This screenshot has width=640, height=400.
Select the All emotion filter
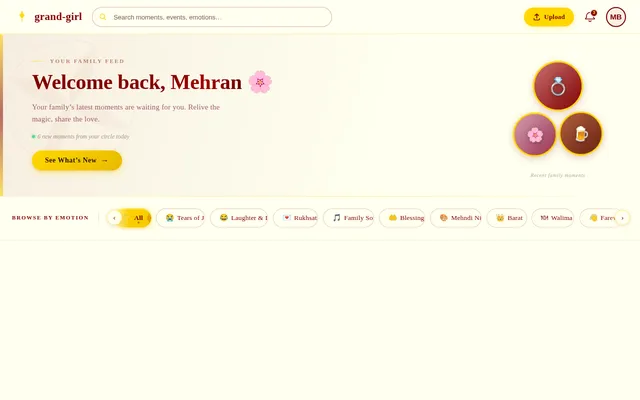(x=138, y=218)
